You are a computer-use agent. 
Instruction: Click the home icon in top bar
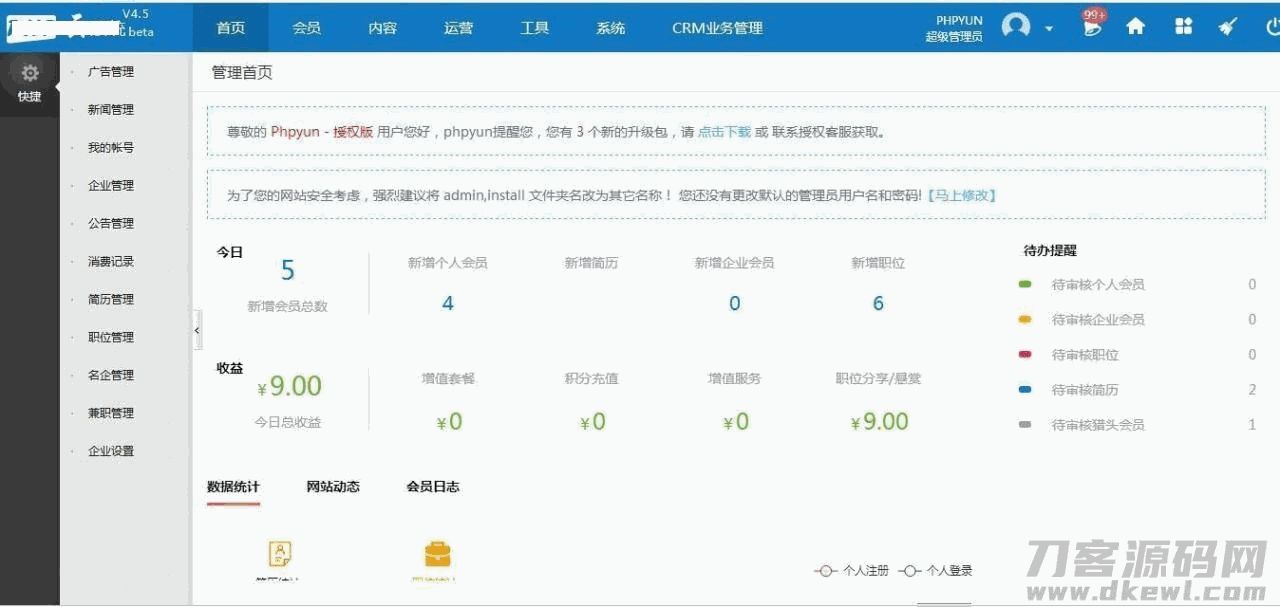pos(1136,27)
